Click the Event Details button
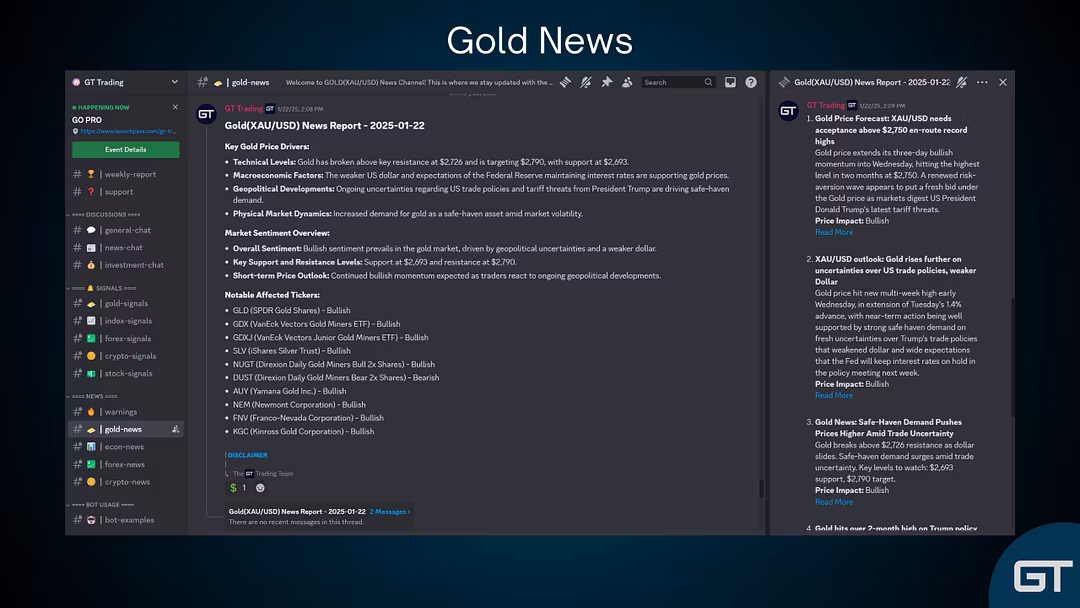Screen dimensions: 1080x608 125,149
